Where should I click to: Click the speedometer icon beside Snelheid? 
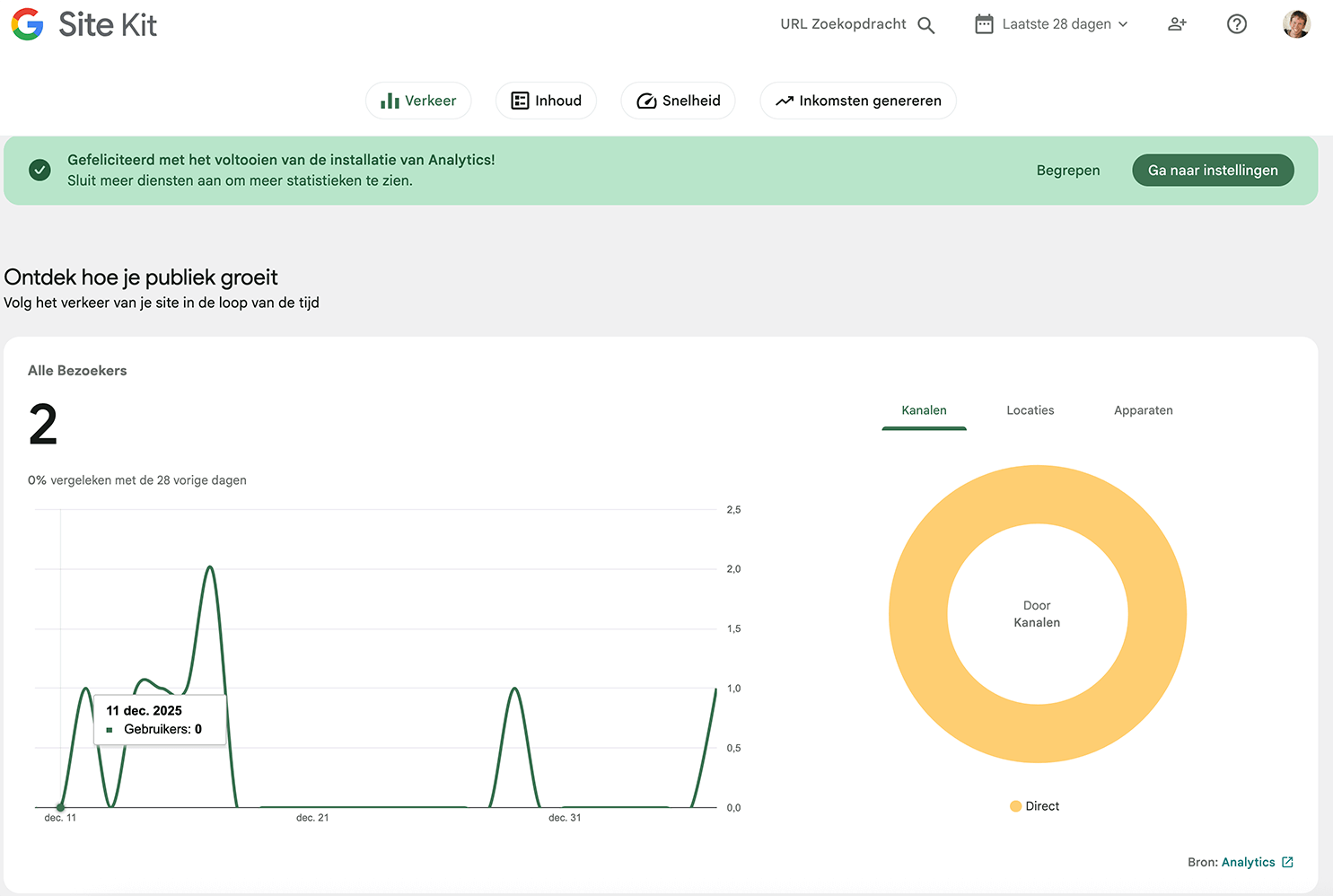tap(646, 101)
